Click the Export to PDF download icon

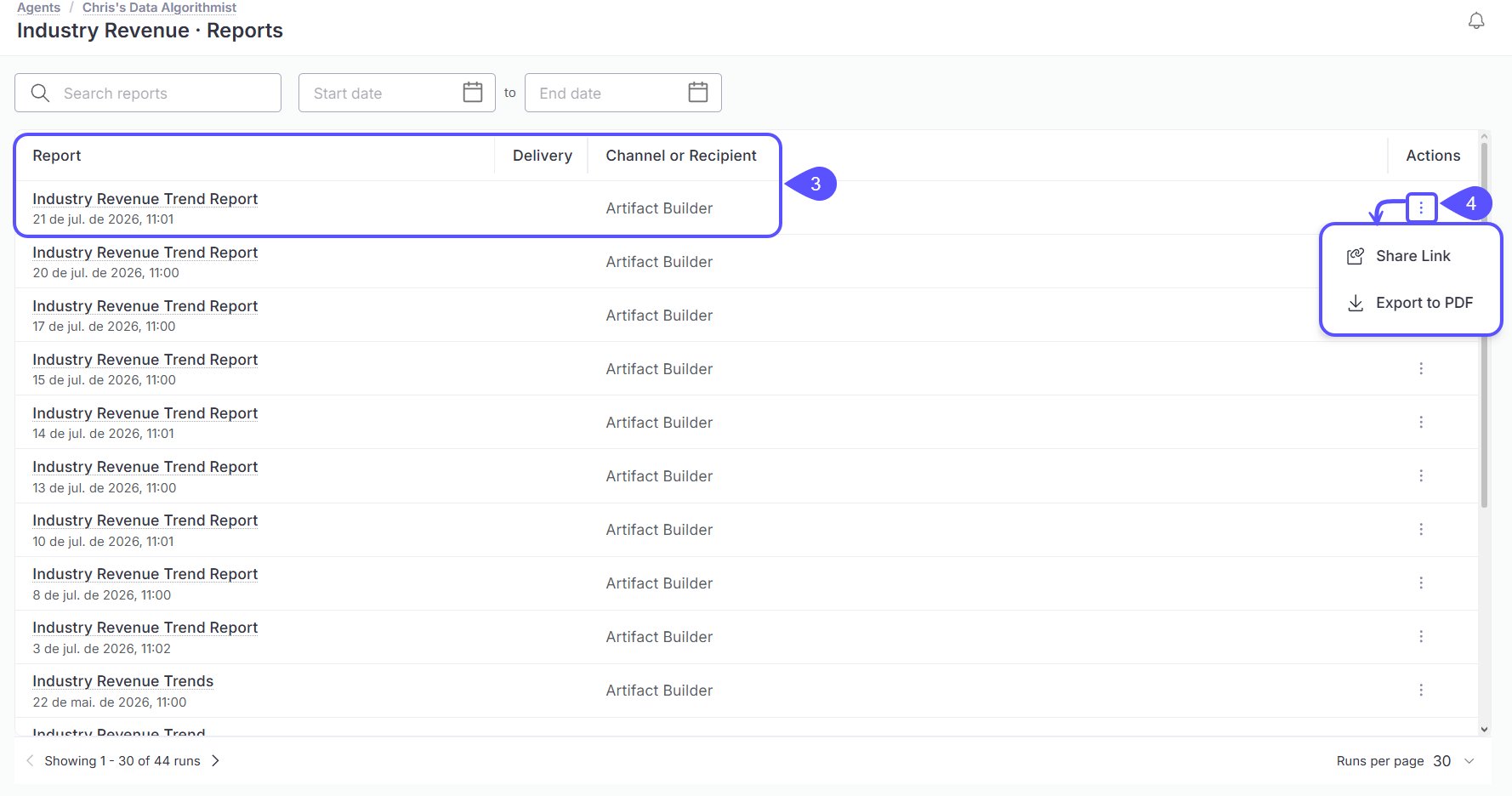pos(1356,303)
